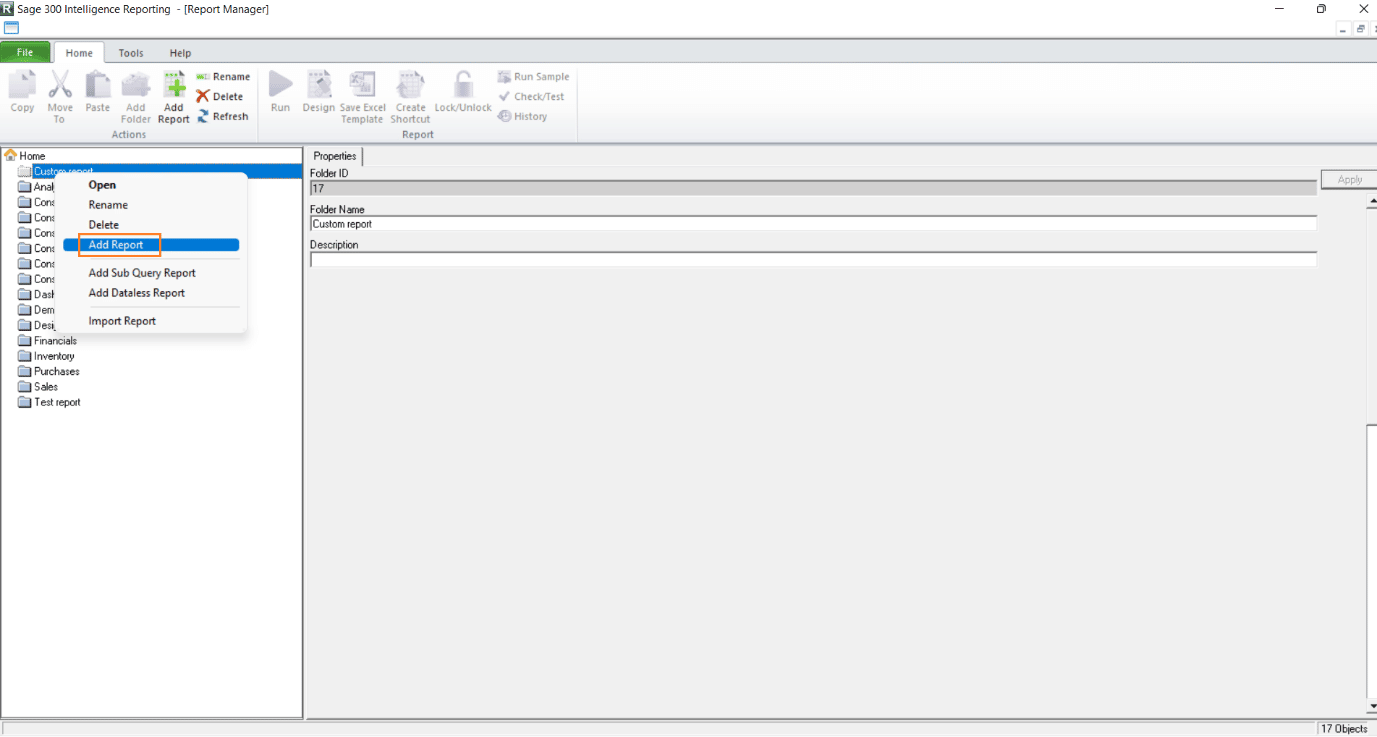Click inside the Description field
Image resolution: width=1377 pixels, height=737 pixels.
tap(700, 261)
